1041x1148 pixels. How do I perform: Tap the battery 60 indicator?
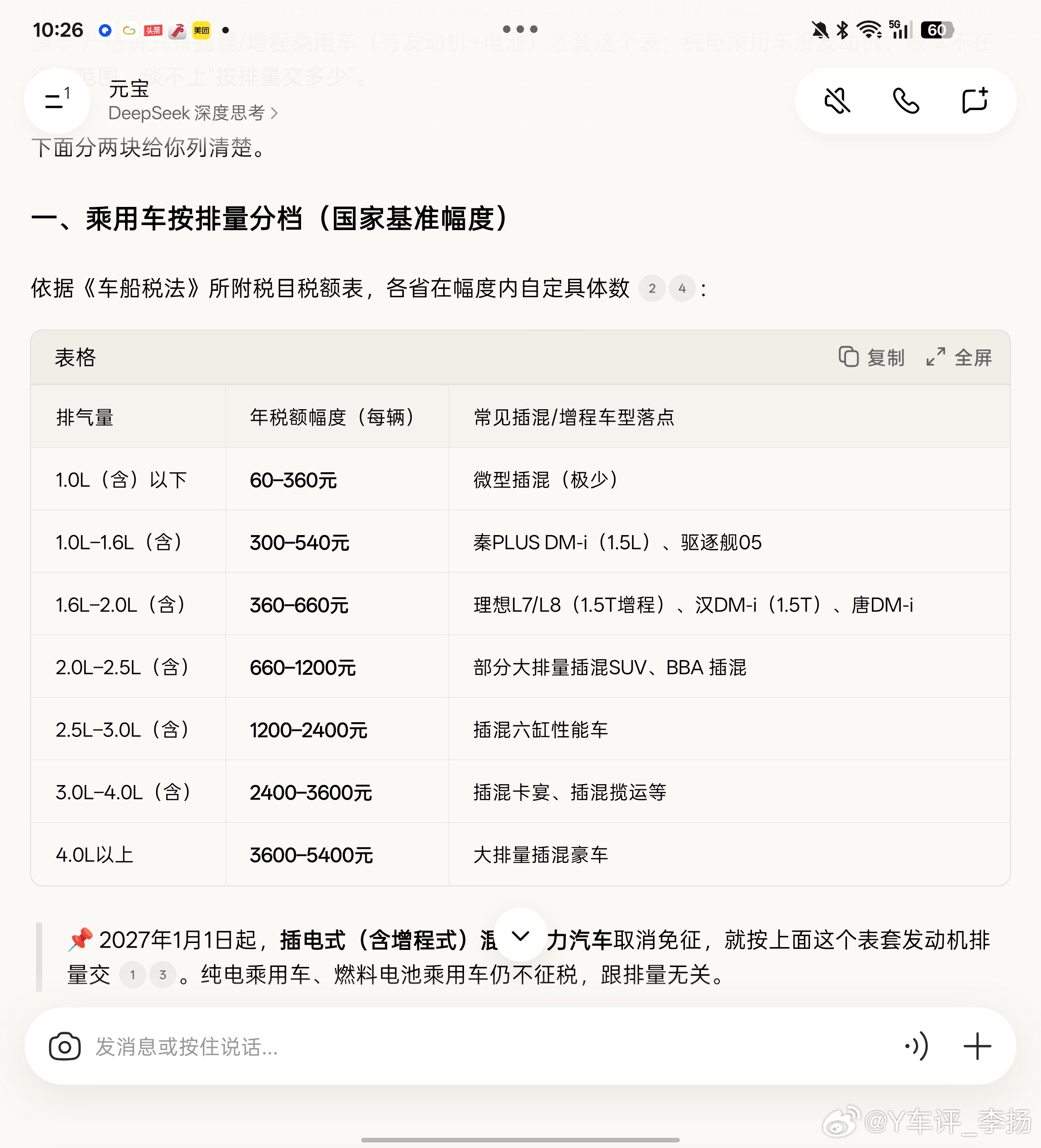[937, 30]
